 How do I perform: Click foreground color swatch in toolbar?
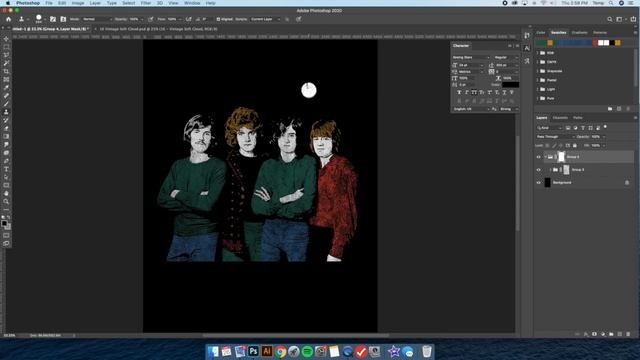[x=4, y=223]
